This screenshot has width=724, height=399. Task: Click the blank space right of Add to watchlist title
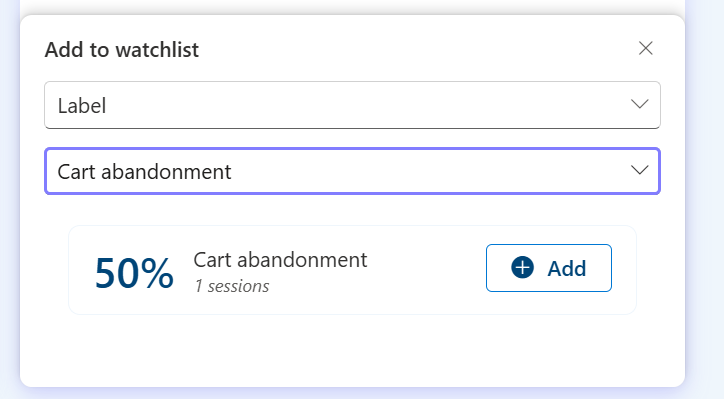click(x=416, y=49)
